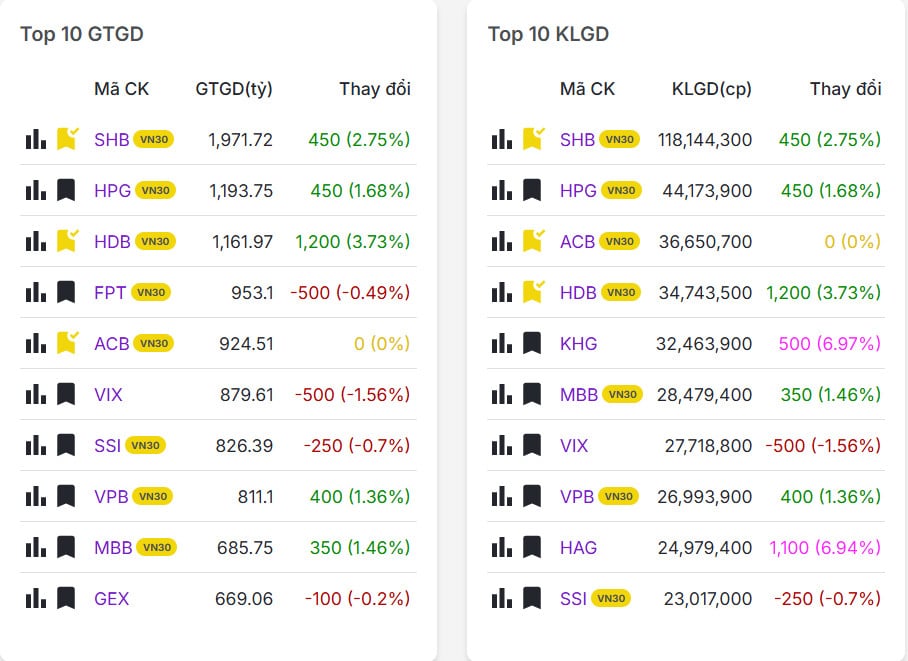Open chart icon for SSI in GTGD table
The height and width of the screenshot is (661, 908).
point(36,445)
